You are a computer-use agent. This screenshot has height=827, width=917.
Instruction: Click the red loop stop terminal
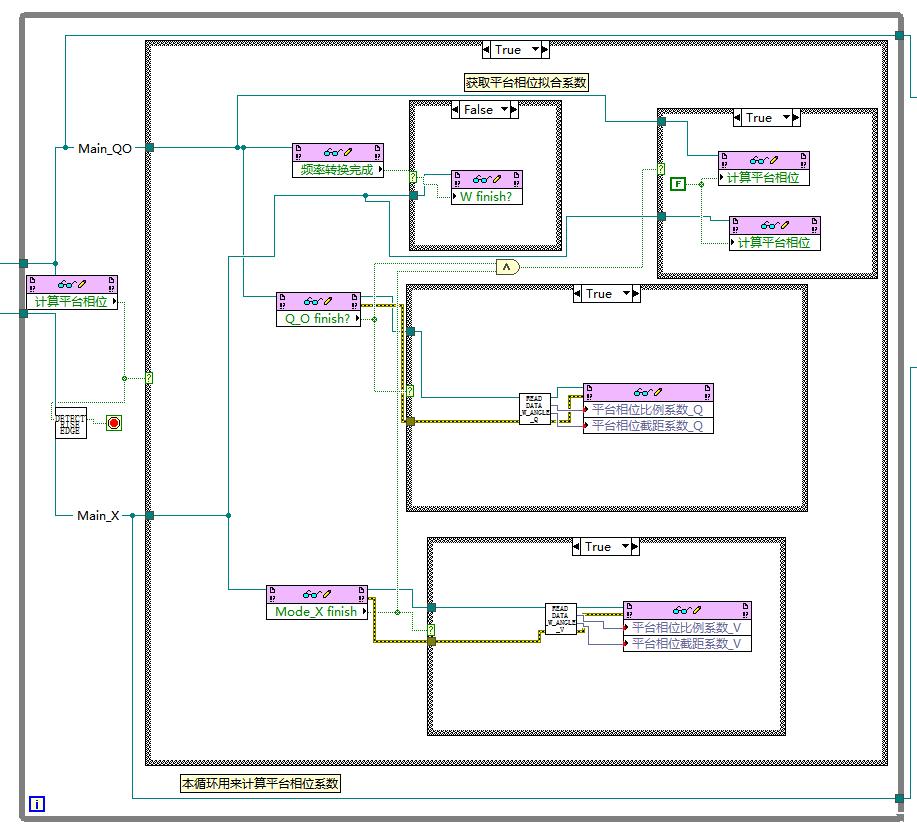click(x=113, y=423)
